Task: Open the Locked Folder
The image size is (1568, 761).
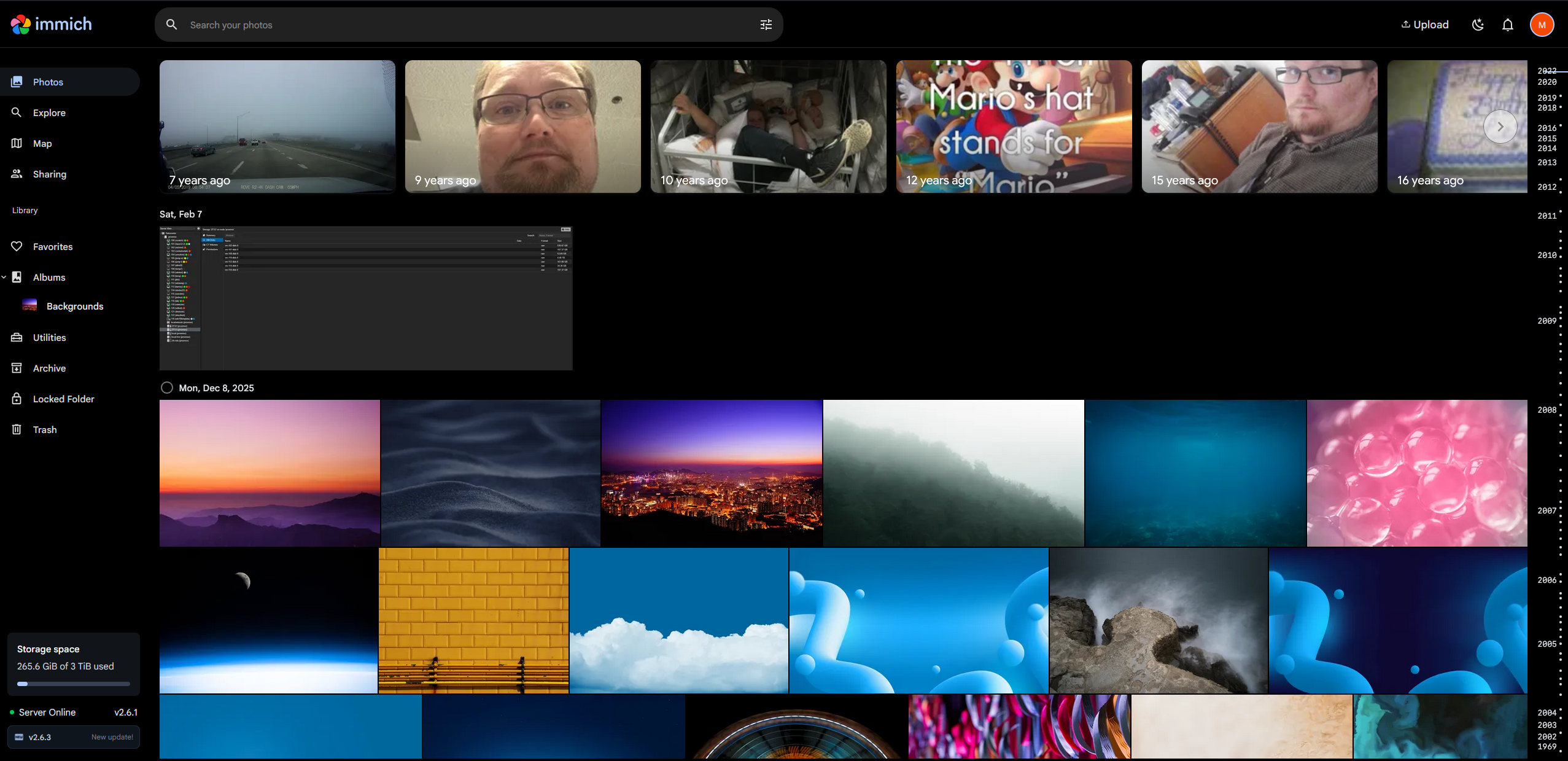Action: [x=63, y=399]
